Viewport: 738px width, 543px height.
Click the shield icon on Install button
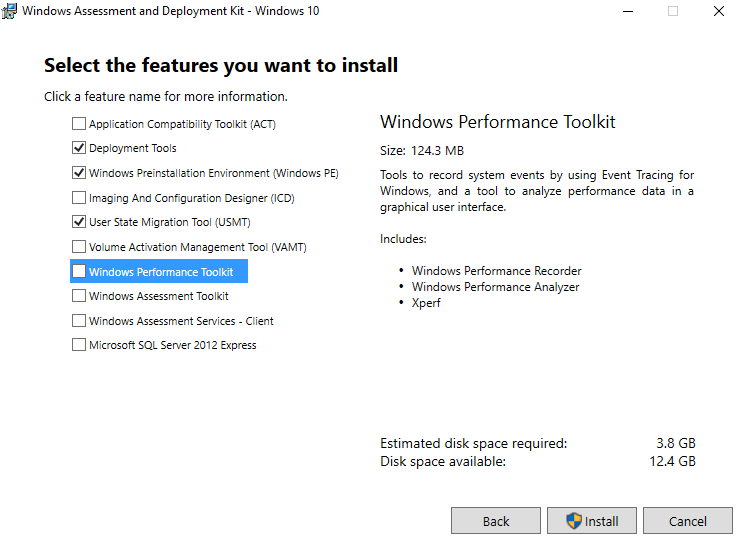coord(574,521)
